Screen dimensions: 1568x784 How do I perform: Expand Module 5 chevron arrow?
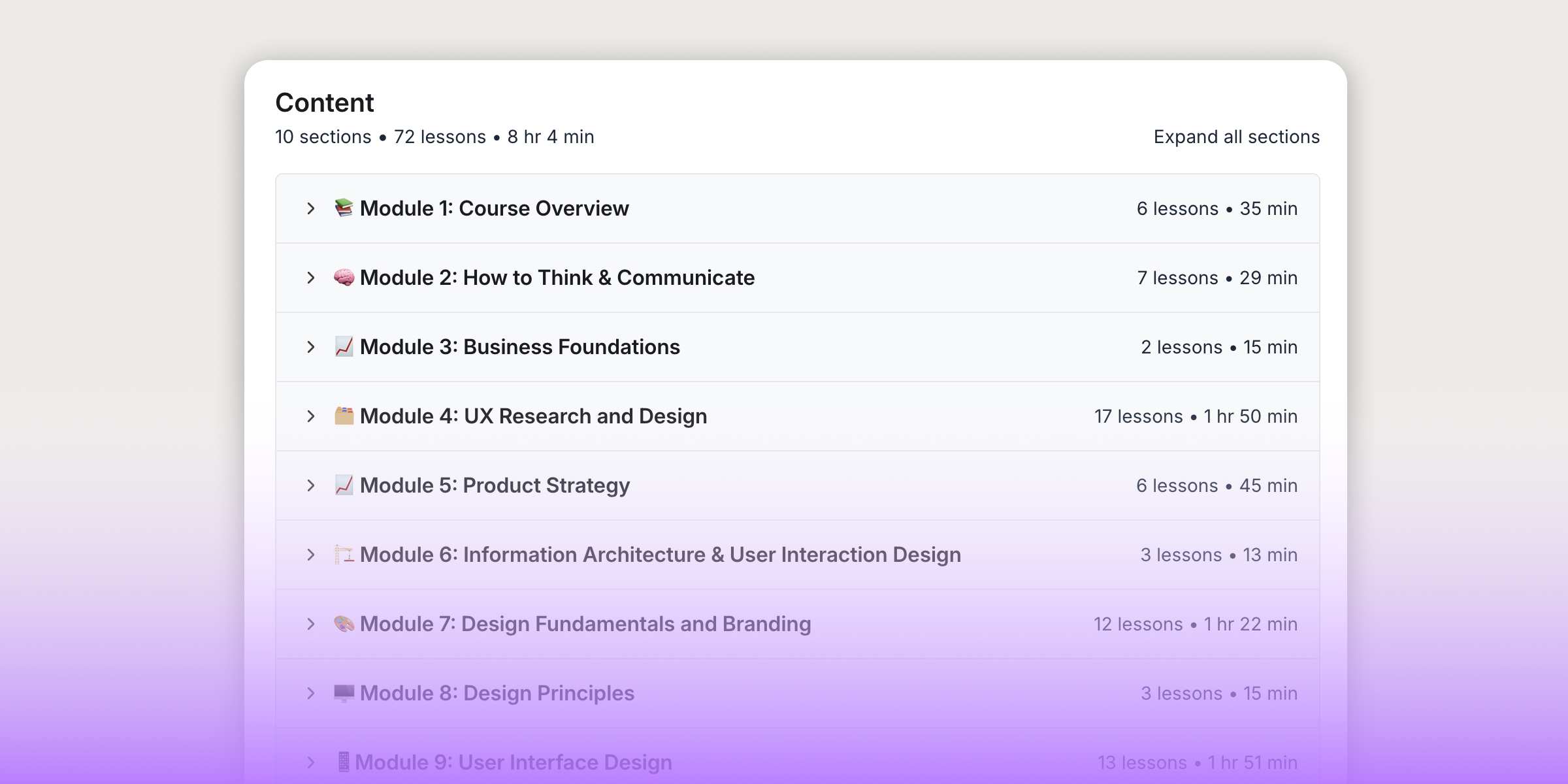coord(311,485)
